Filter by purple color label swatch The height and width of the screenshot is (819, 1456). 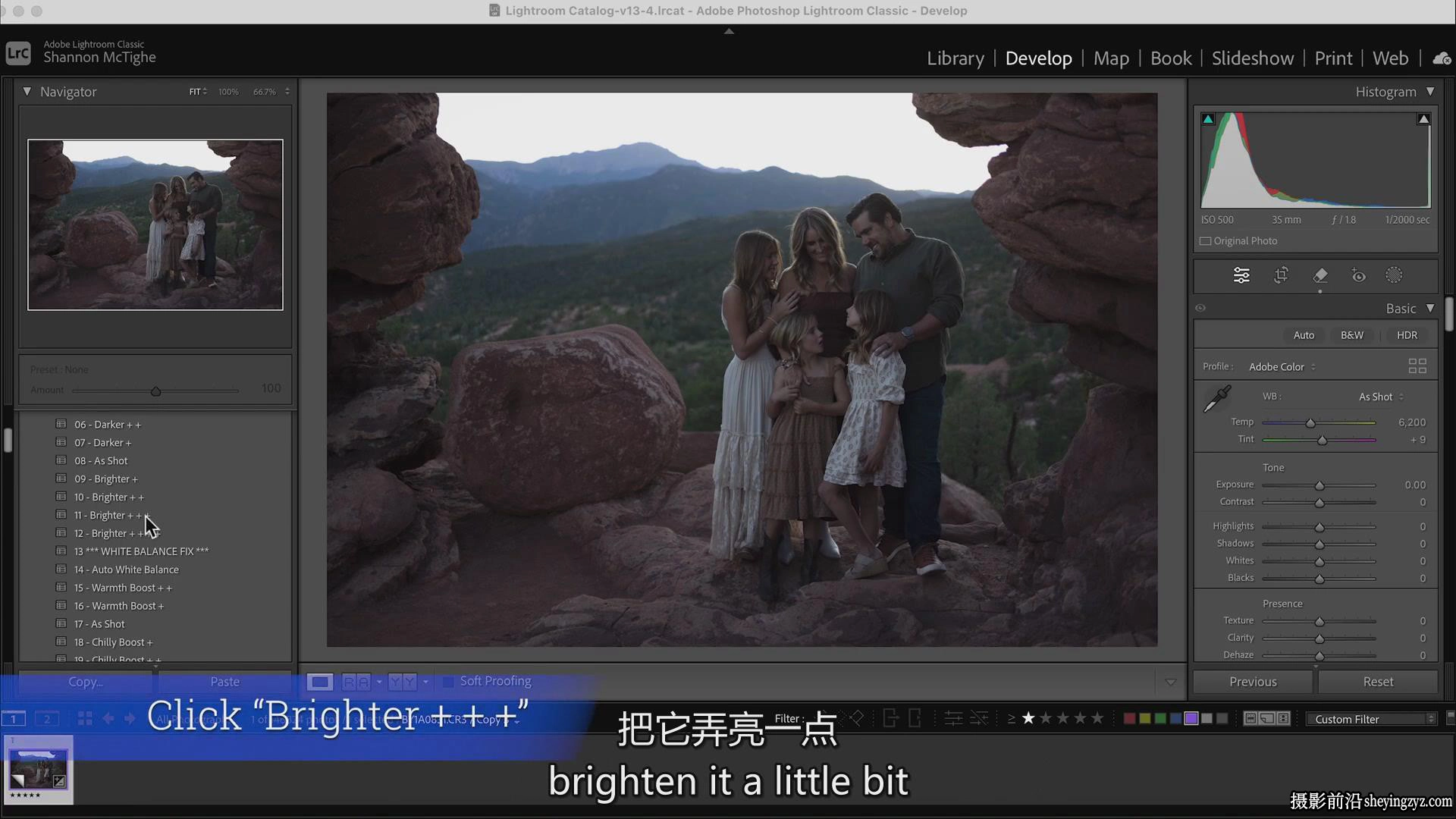(1191, 718)
